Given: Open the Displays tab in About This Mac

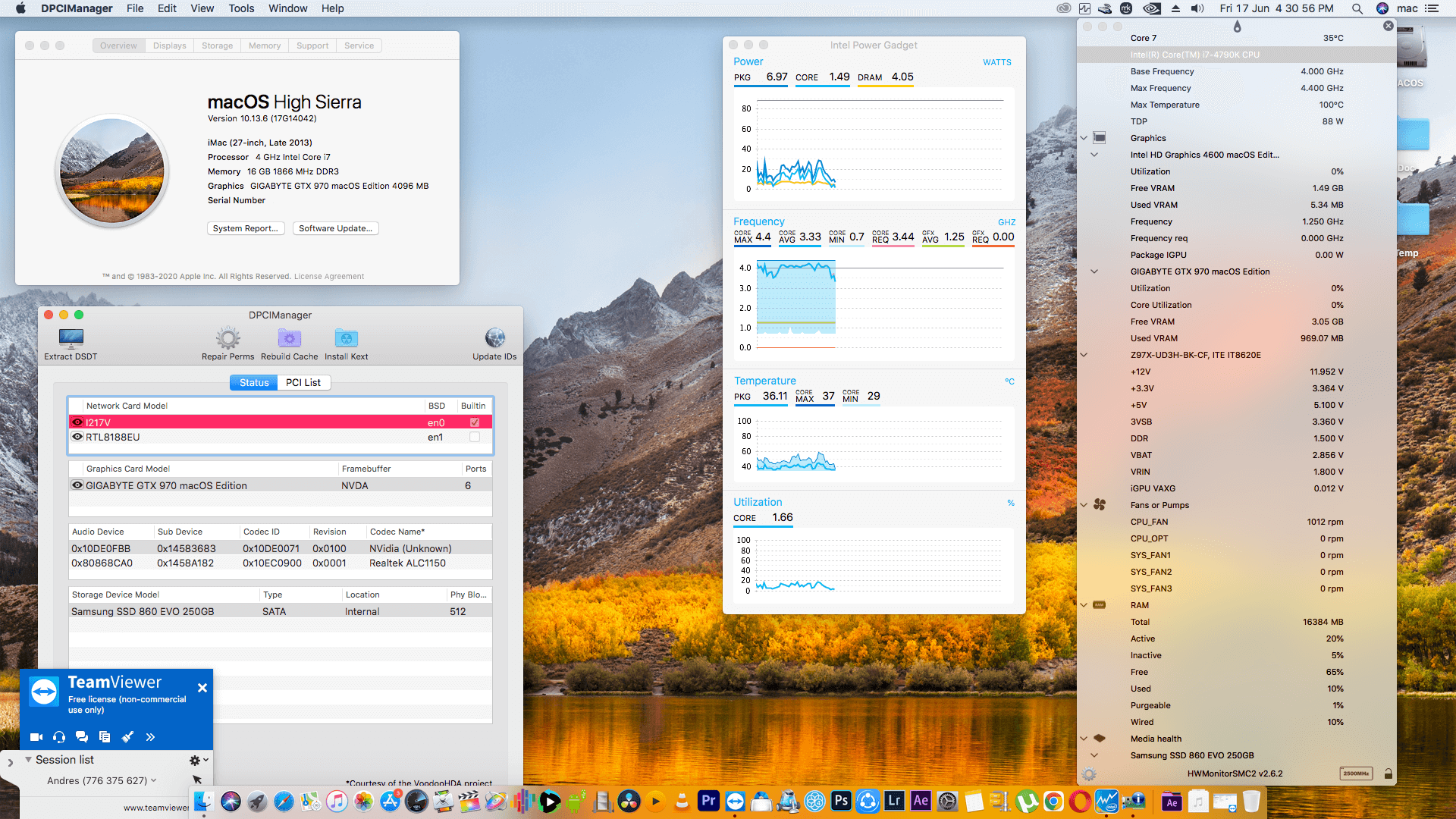Looking at the screenshot, I should click(169, 45).
